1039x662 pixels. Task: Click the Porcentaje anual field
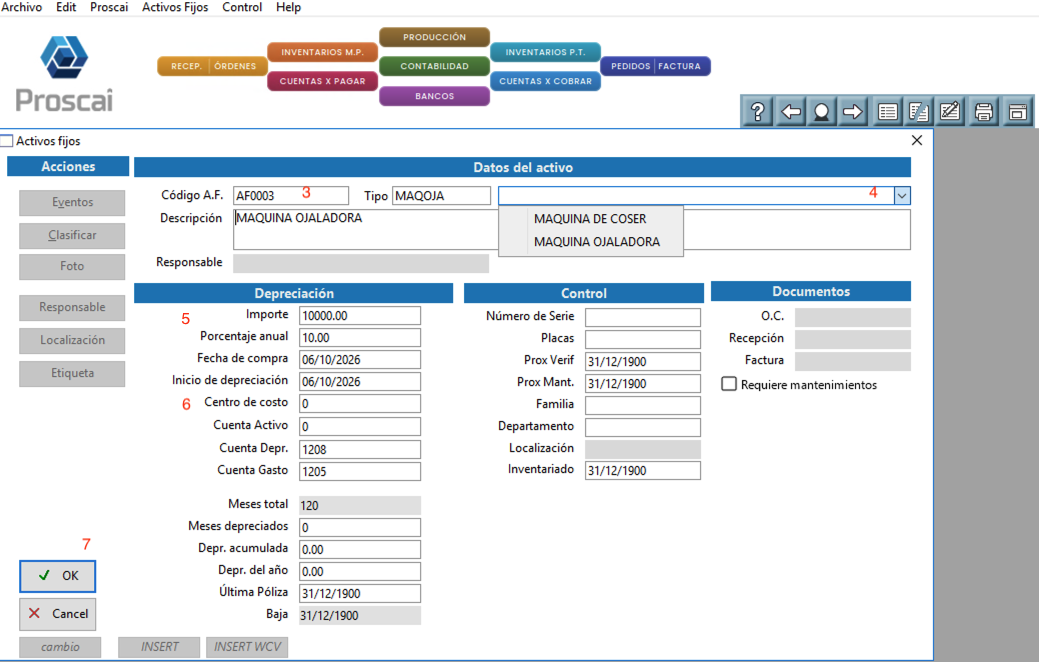click(360, 337)
